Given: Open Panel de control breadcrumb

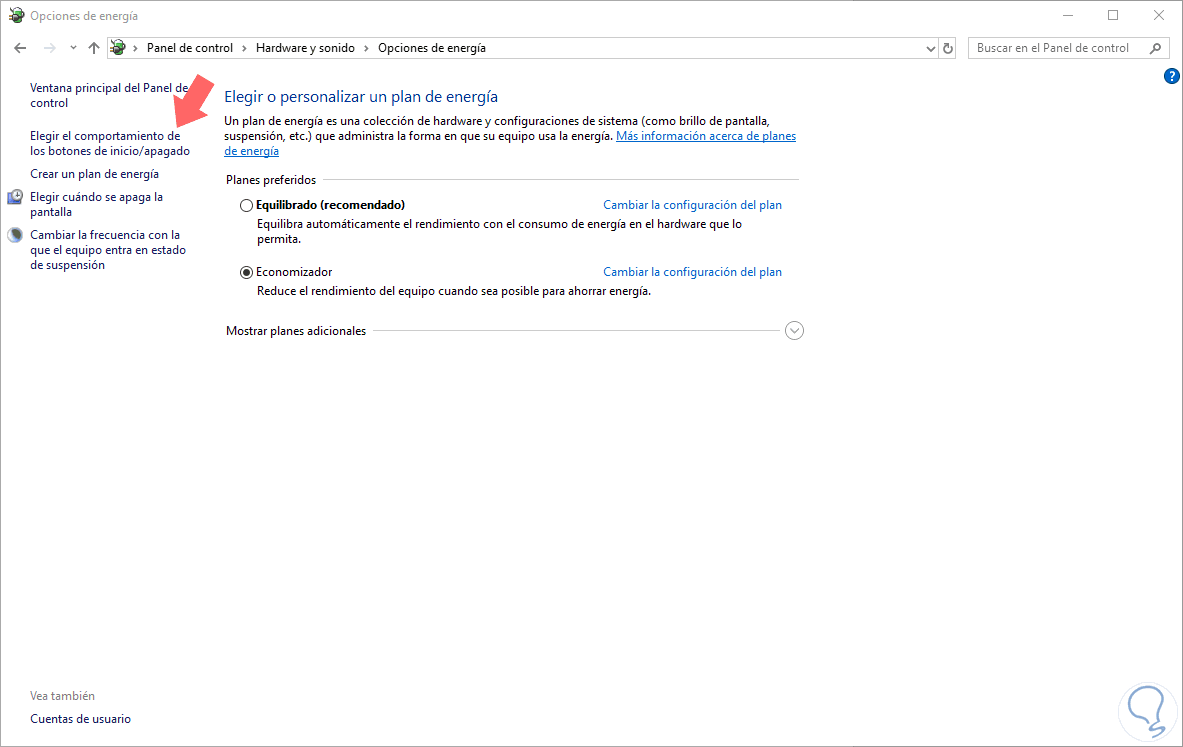Looking at the screenshot, I should 189,48.
